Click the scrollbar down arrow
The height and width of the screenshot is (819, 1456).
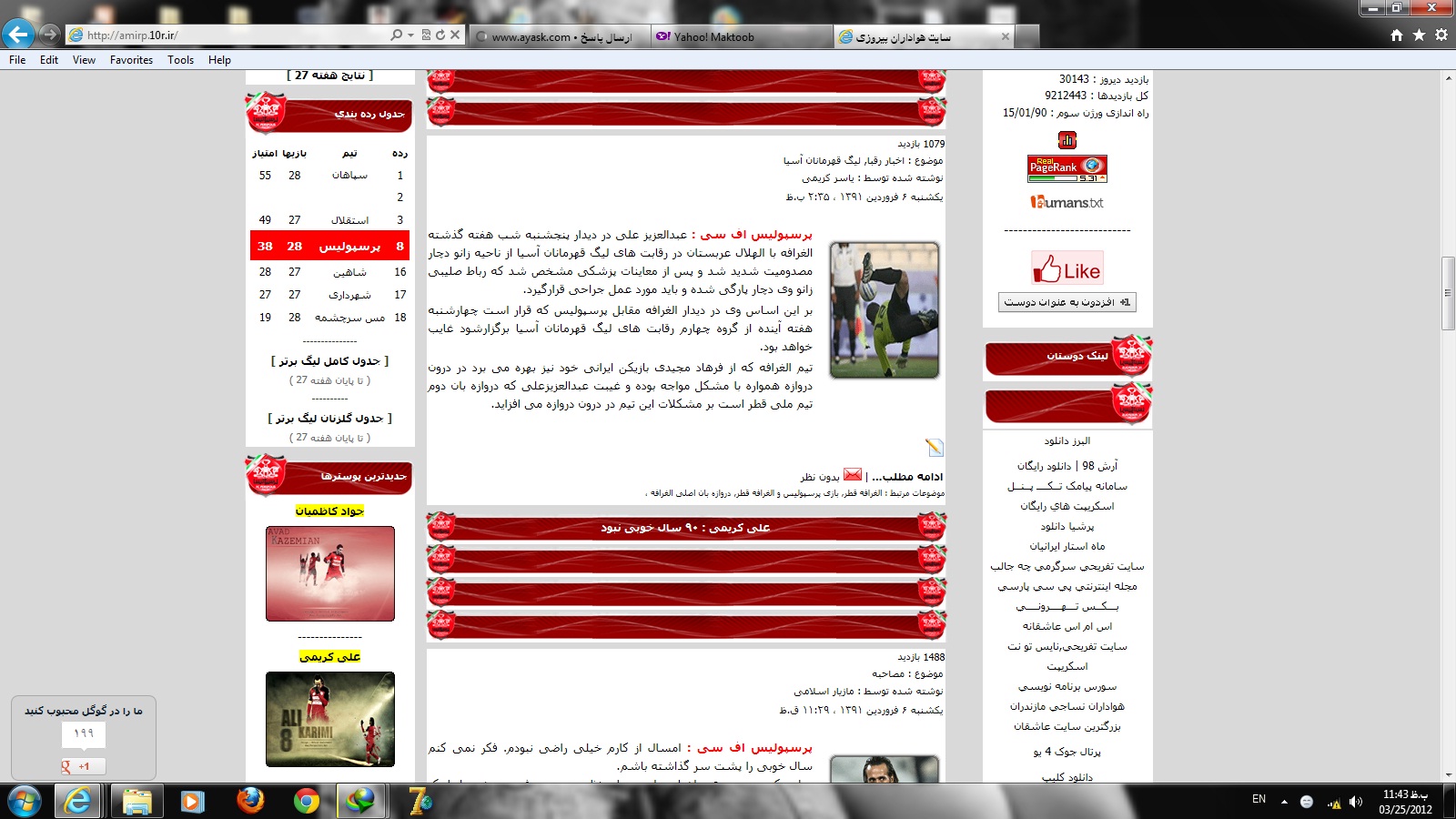pyautogui.click(x=1448, y=775)
